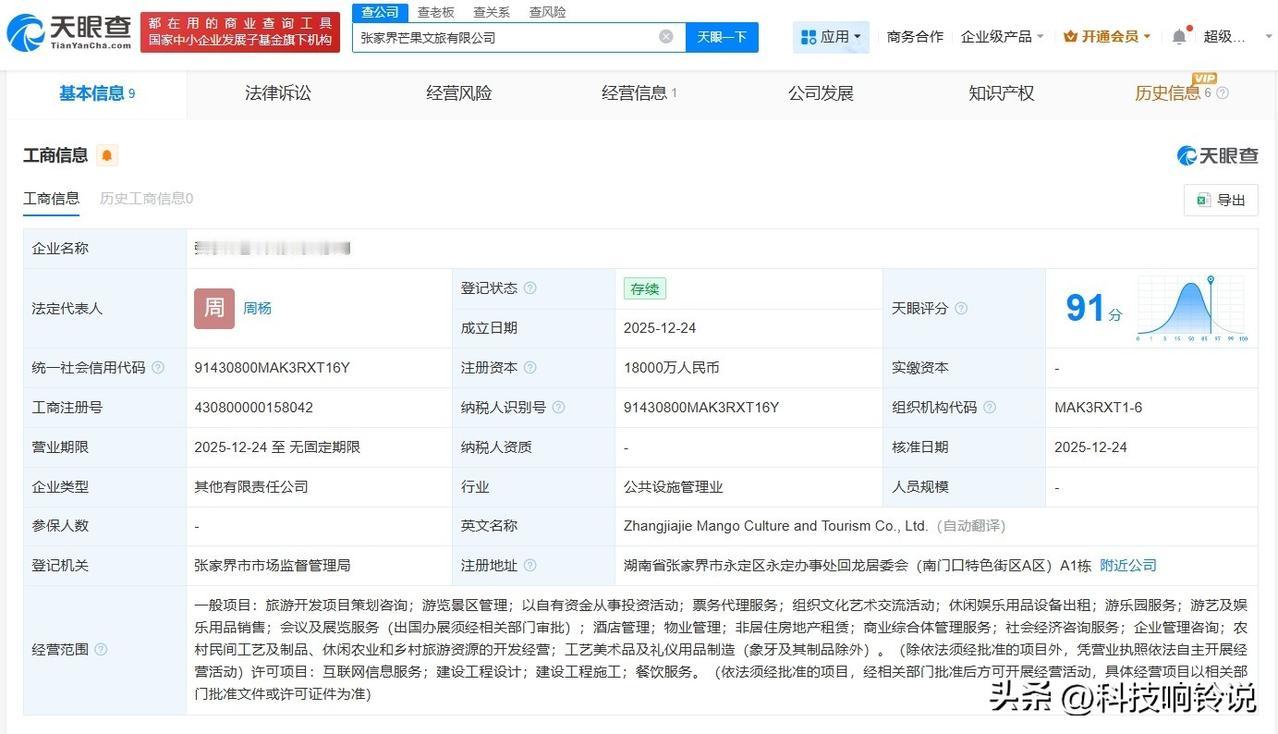Click the 附近公司 link
The width and height of the screenshot is (1278, 734).
[x=1128, y=566]
